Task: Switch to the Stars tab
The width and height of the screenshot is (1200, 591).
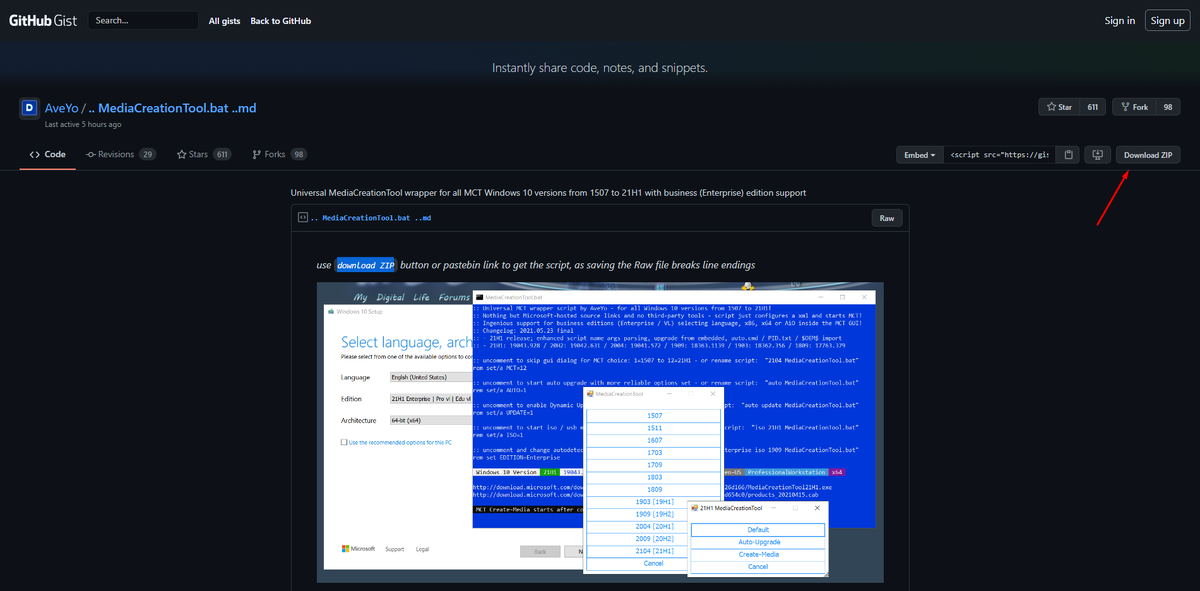Action: click(204, 155)
